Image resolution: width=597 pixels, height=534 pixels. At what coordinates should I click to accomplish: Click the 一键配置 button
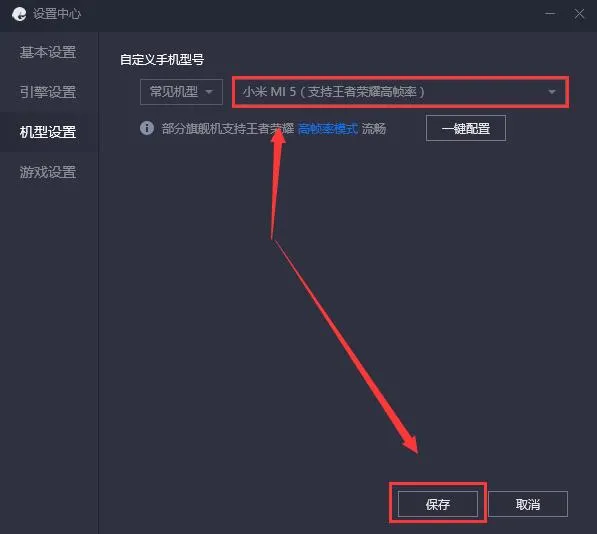pos(466,128)
